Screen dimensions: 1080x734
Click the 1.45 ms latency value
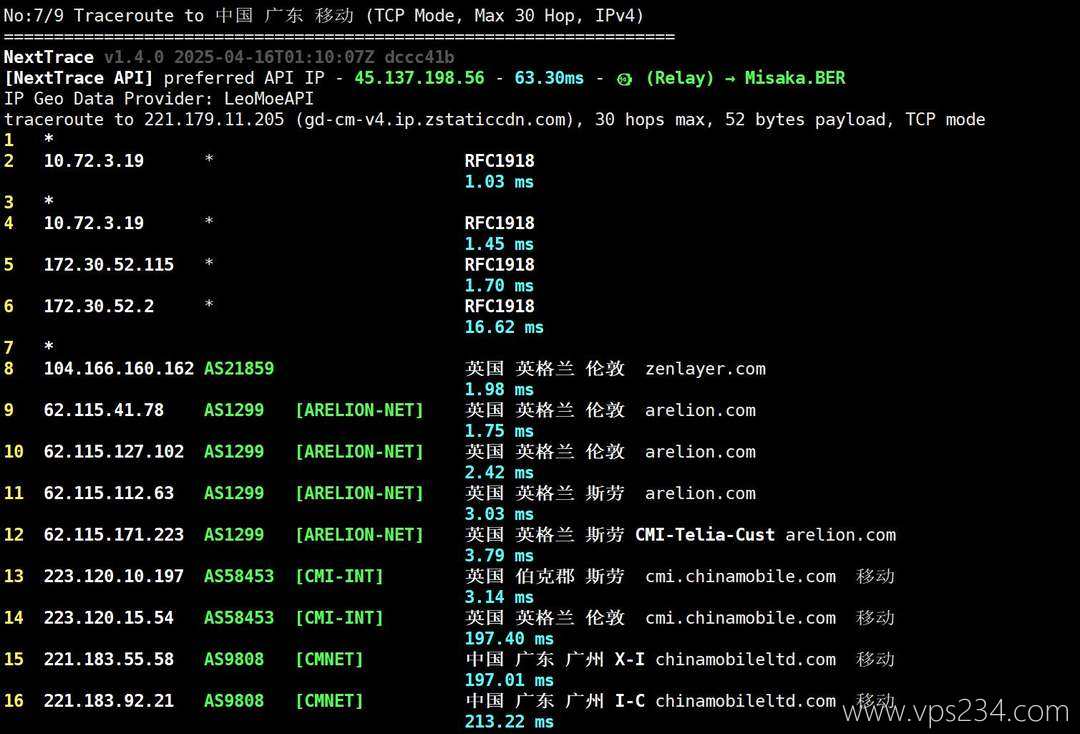499,244
